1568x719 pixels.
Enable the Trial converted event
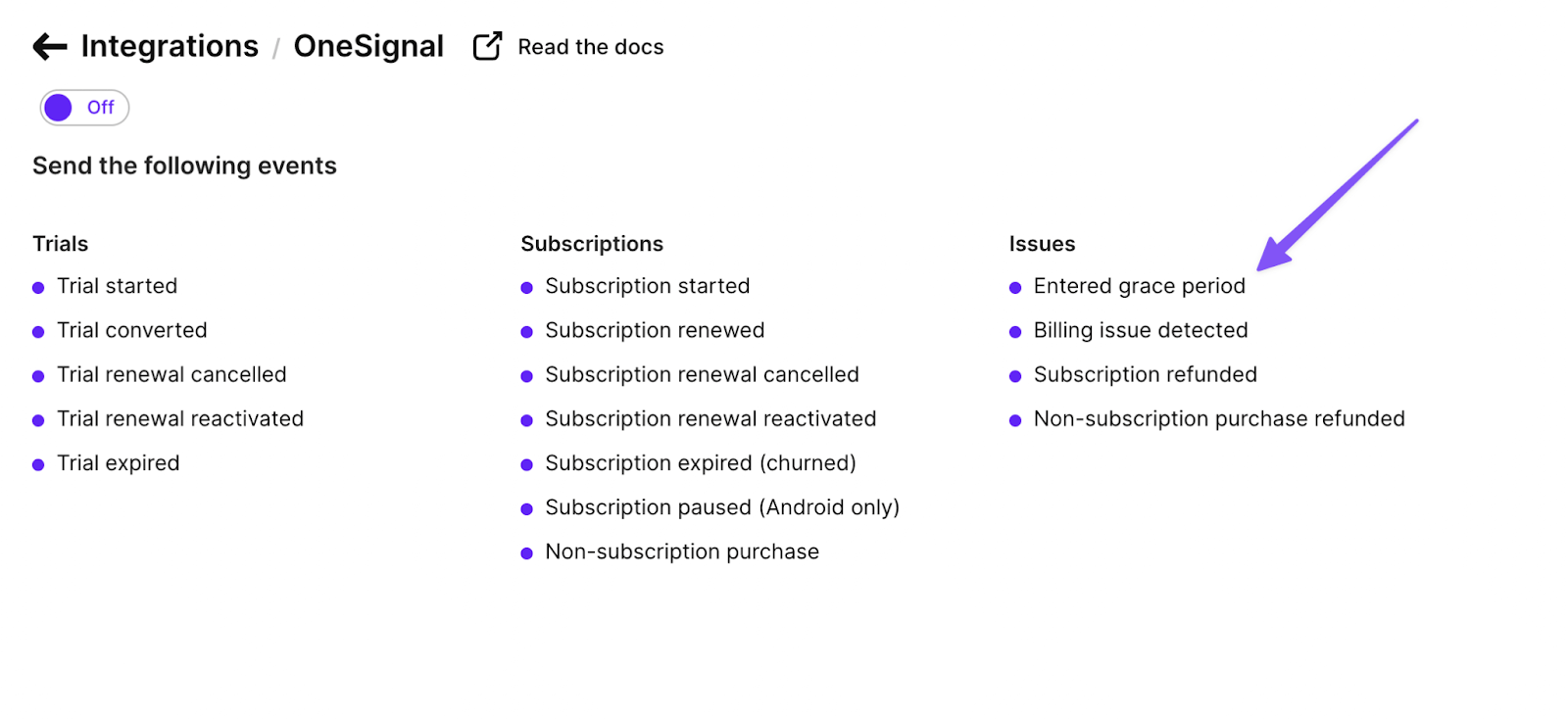click(131, 330)
